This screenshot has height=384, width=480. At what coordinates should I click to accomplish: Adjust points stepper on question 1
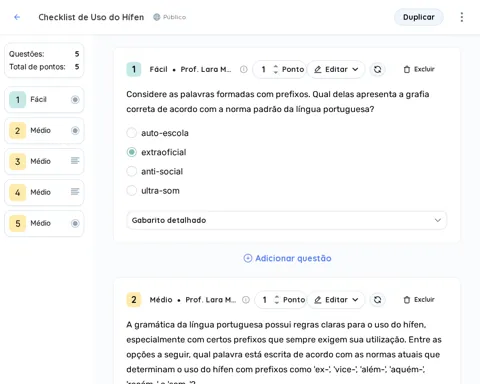[x=275, y=69]
